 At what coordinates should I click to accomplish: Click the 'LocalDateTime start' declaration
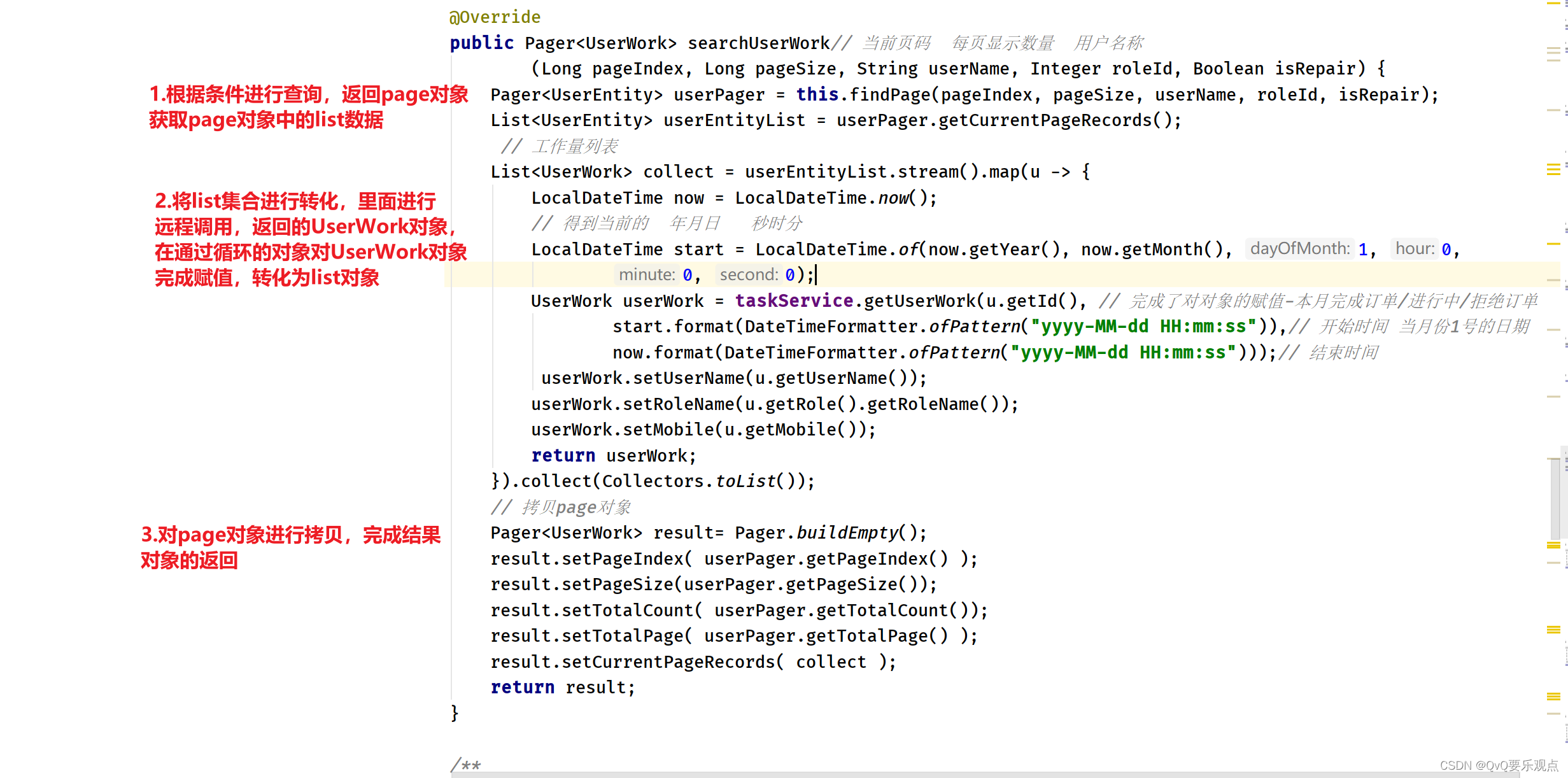628,250
